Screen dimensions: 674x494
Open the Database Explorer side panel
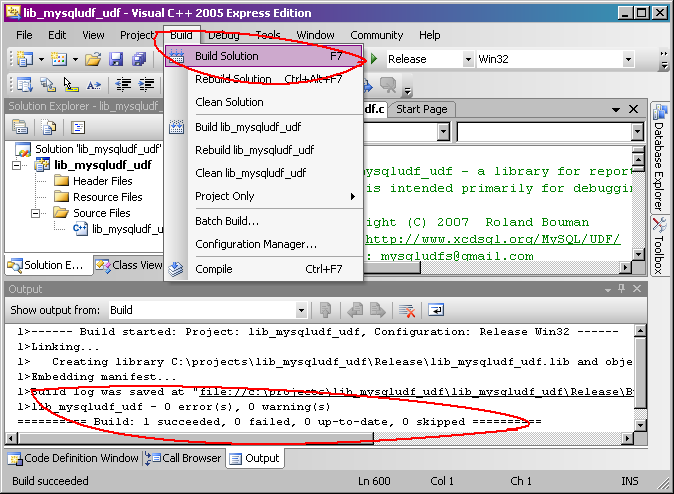pyautogui.click(x=659, y=157)
